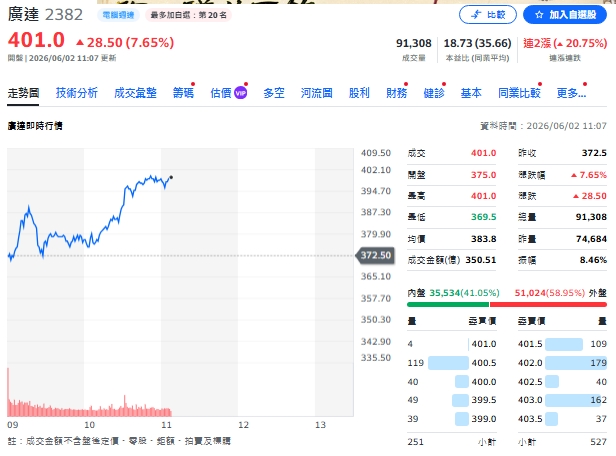The image size is (616, 456).
Task: Click ask subtotal 527 小計
Action: pyautogui.click(x=562, y=442)
